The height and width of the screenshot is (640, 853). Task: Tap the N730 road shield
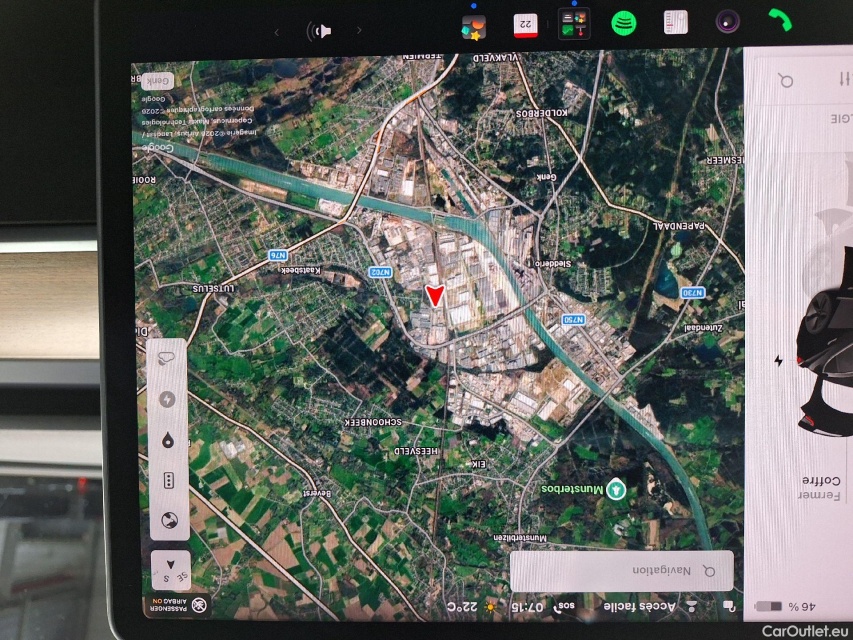tap(693, 293)
